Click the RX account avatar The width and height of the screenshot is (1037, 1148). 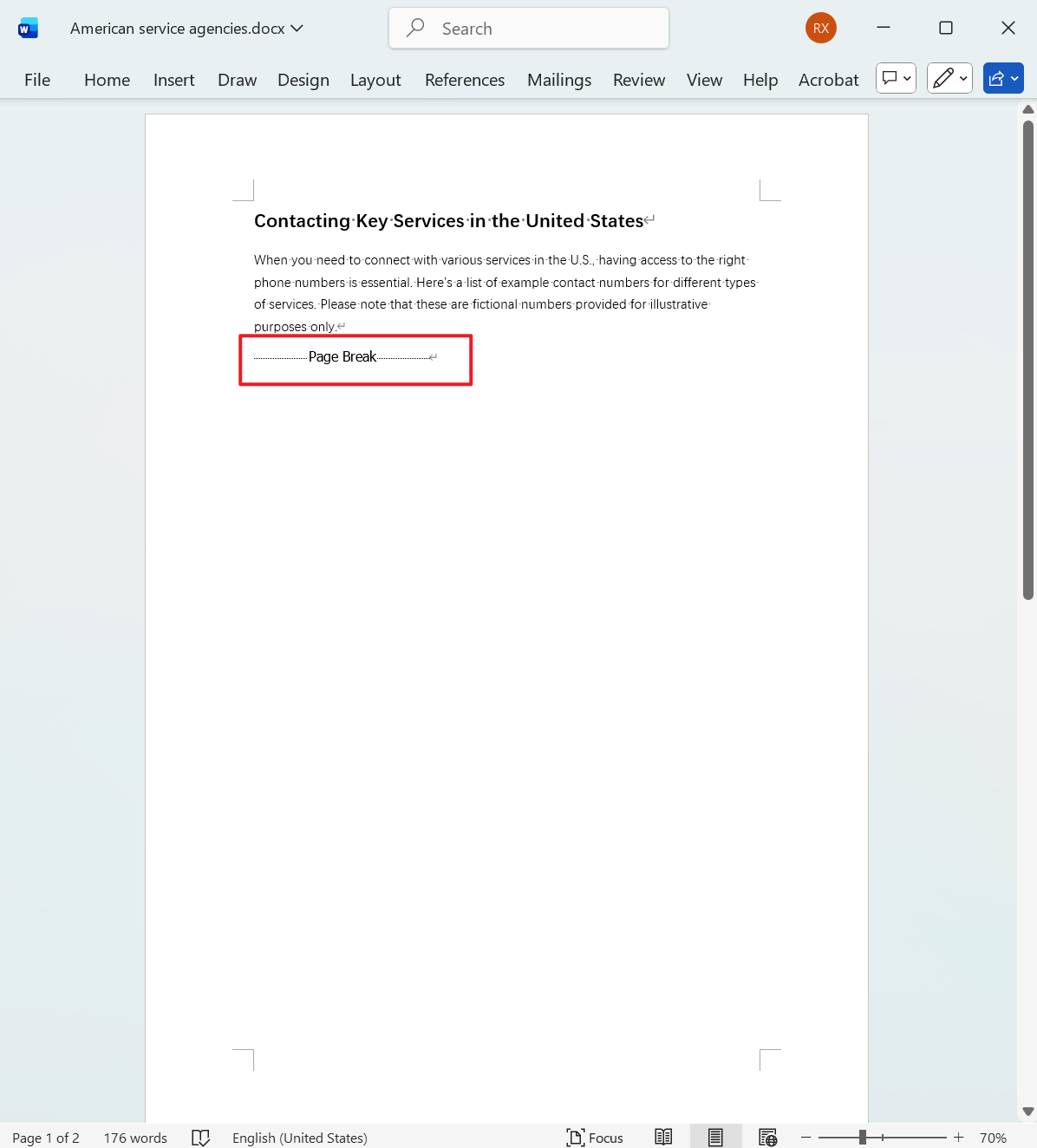coord(820,27)
